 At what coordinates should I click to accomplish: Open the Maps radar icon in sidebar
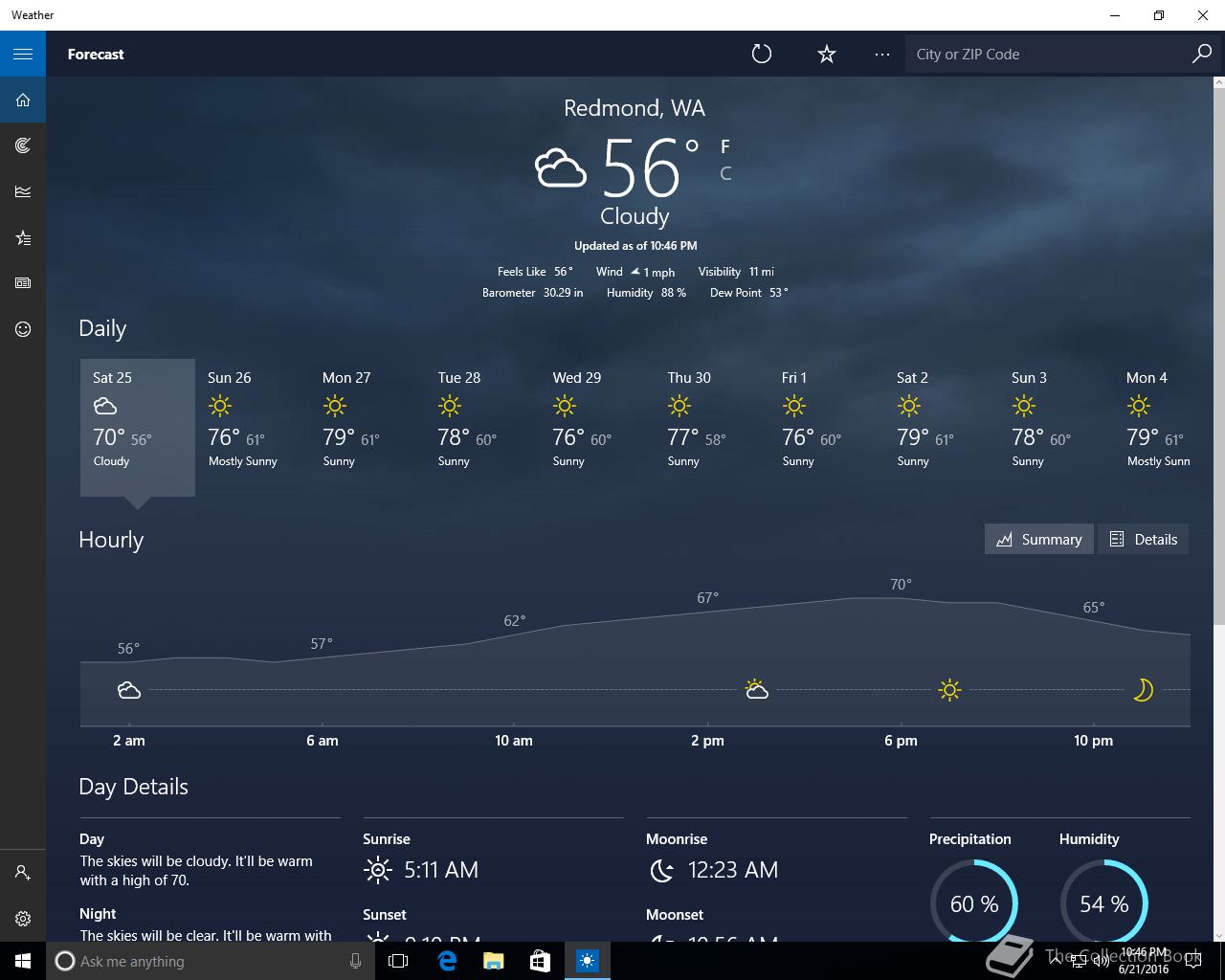pyautogui.click(x=23, y=145)
